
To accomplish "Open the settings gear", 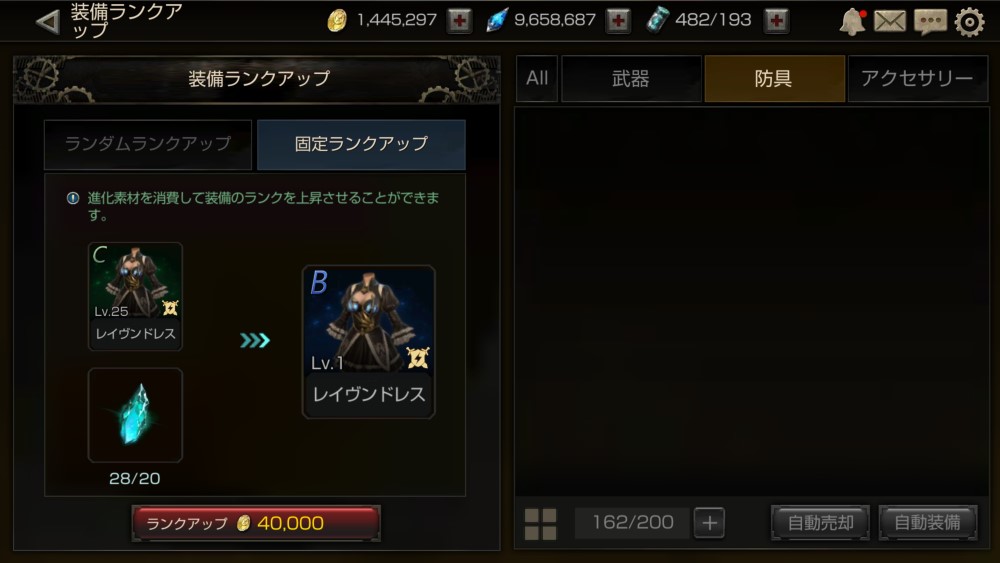I will tap(969, 22).
